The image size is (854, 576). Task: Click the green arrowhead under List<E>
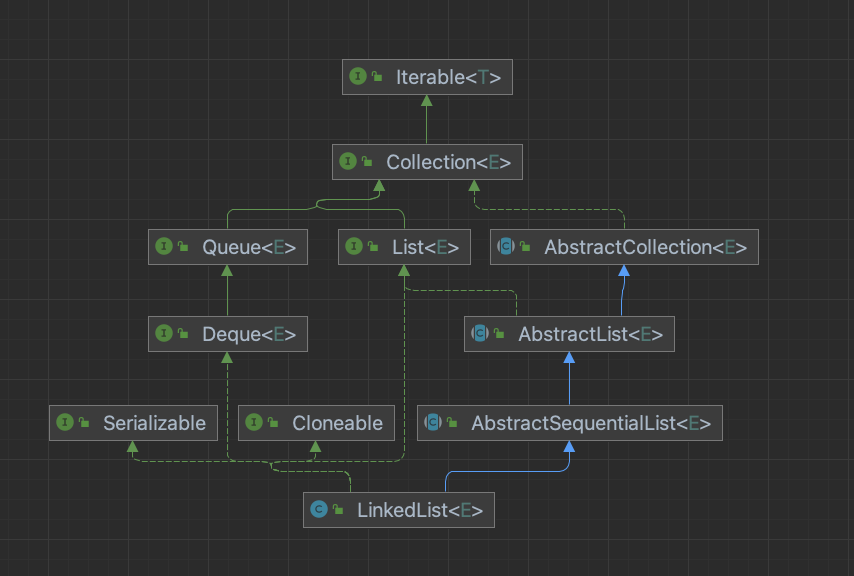[x=404, y=271]
